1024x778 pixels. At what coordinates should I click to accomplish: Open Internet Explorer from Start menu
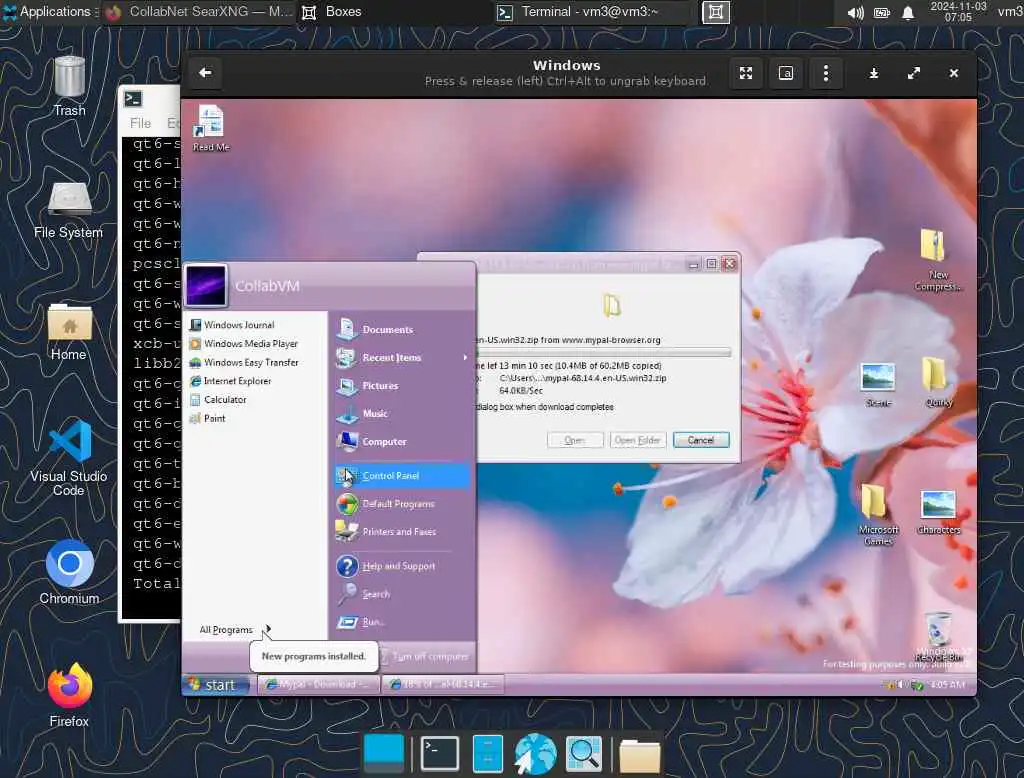[x=230, y=381]
